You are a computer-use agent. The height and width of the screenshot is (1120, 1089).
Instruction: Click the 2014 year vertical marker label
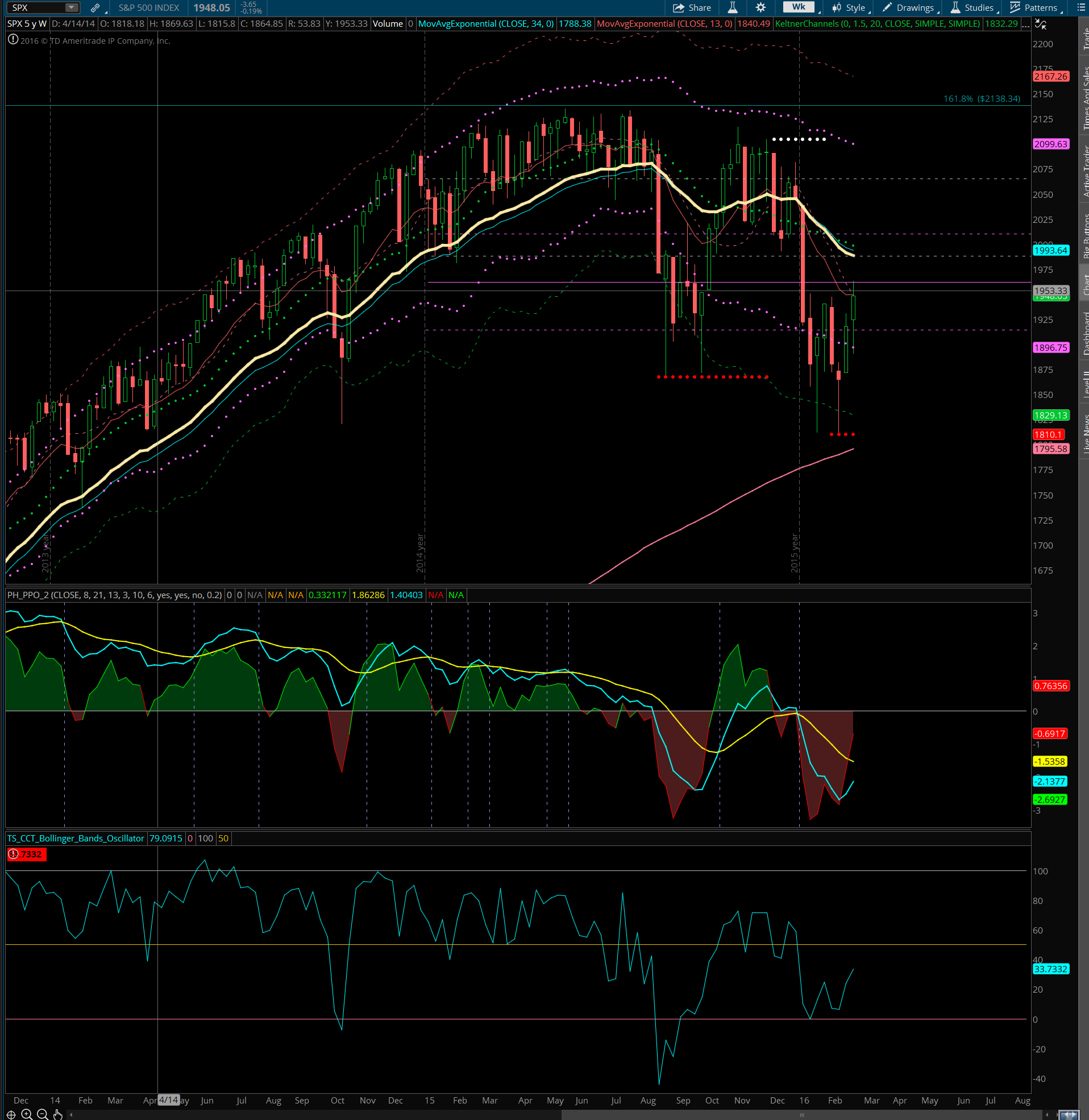pyautogui.click(x=420, y=553)
